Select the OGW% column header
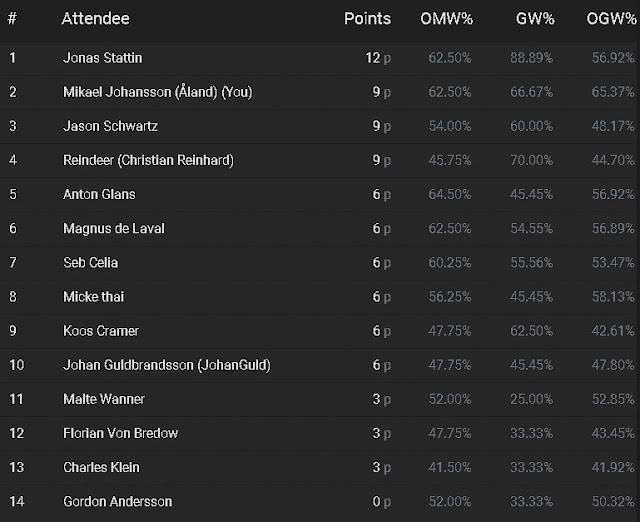640x522 pixels. [611, 19]
